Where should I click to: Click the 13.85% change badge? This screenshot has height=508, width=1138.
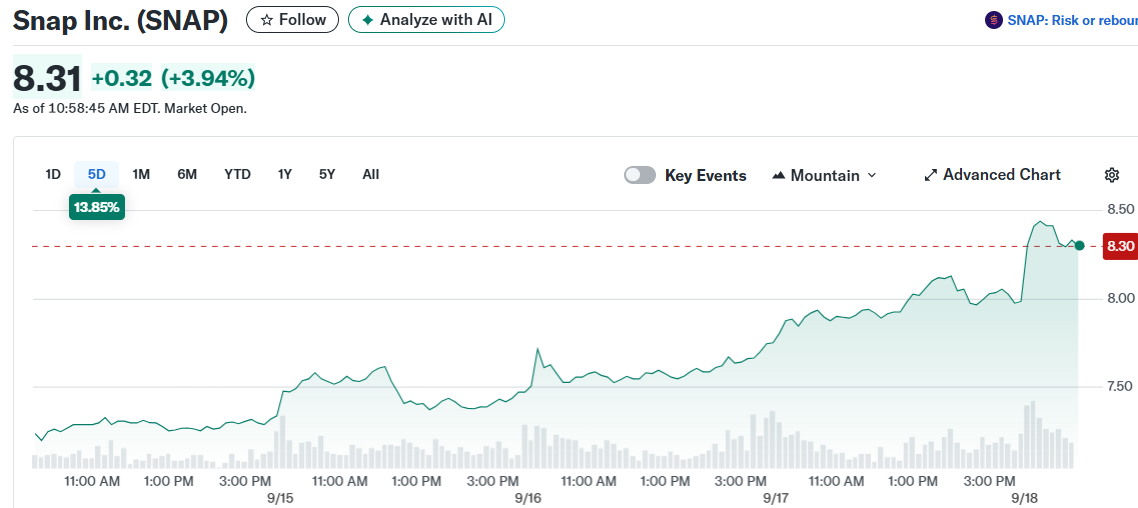pos(97,207)
